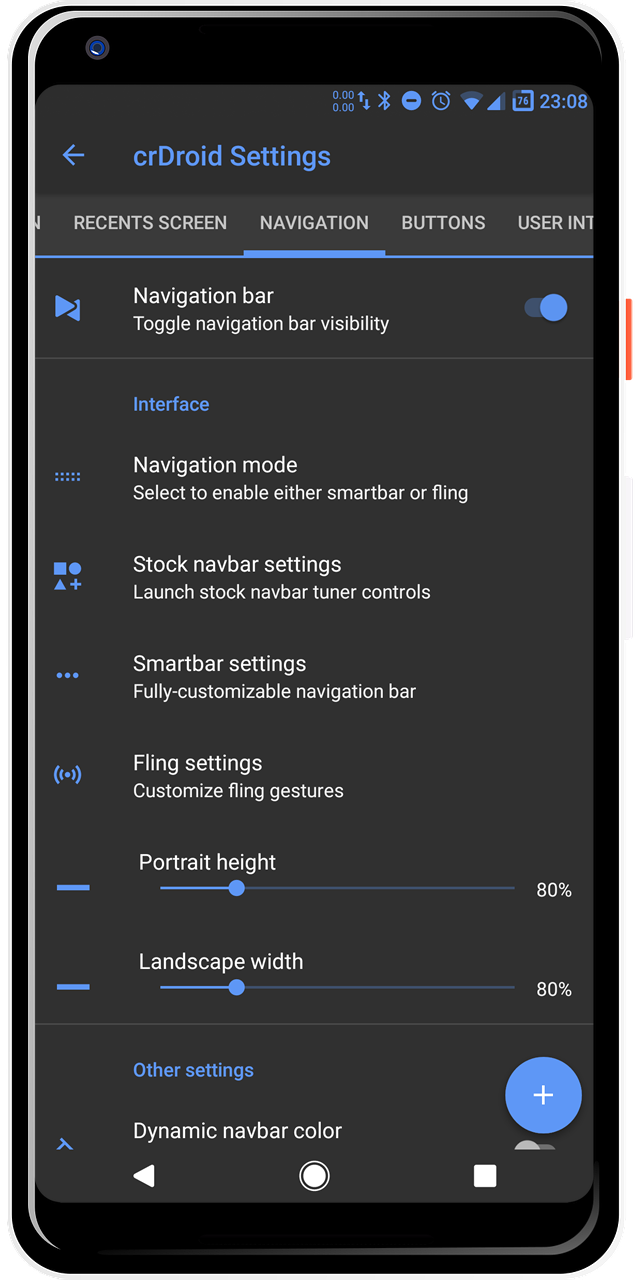Open Smartbar settings entry
Screen dimensions: 640x1280
[x=274, y=676]
